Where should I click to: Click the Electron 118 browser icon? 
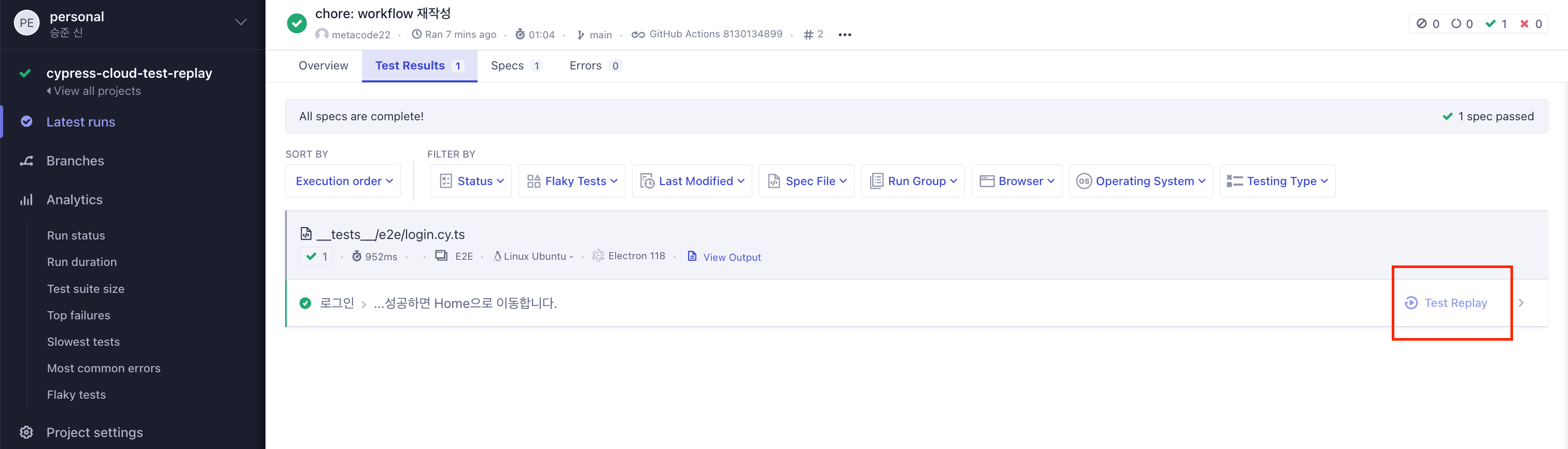pyautogui.click(x=598, y=256)
